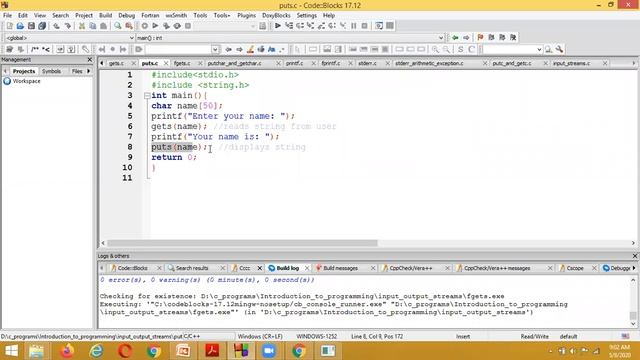The width and height of the screenshot is (640, 360).
Task: Open the global scope dropdown
Action: coord(131,38)
